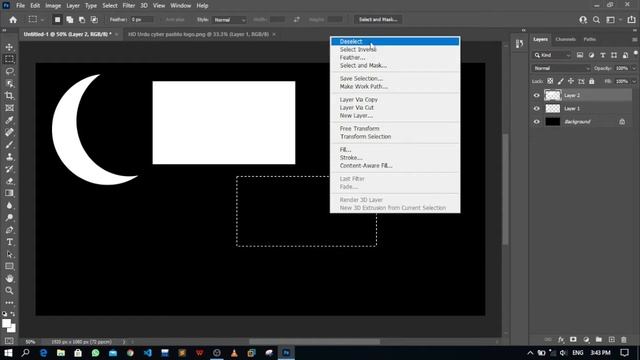Screen dimensions: 640x360
Task: Open the Style Normal dropdown
Action: pos(229,20)
